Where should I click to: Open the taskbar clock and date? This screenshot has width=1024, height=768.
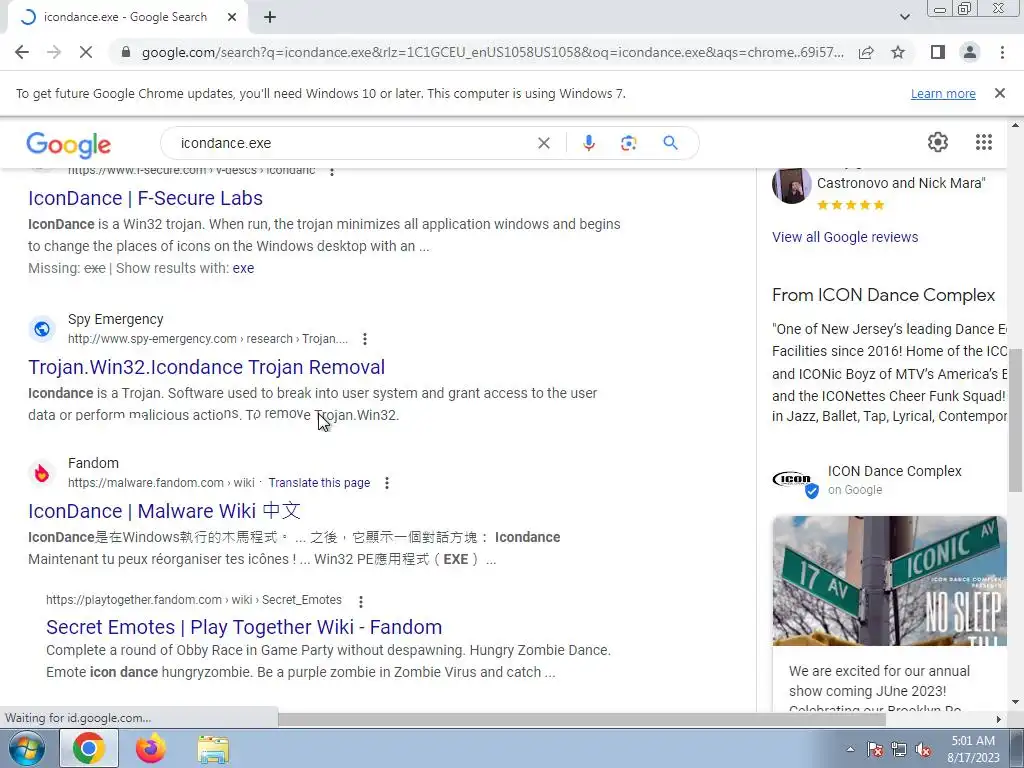[973, 749]
